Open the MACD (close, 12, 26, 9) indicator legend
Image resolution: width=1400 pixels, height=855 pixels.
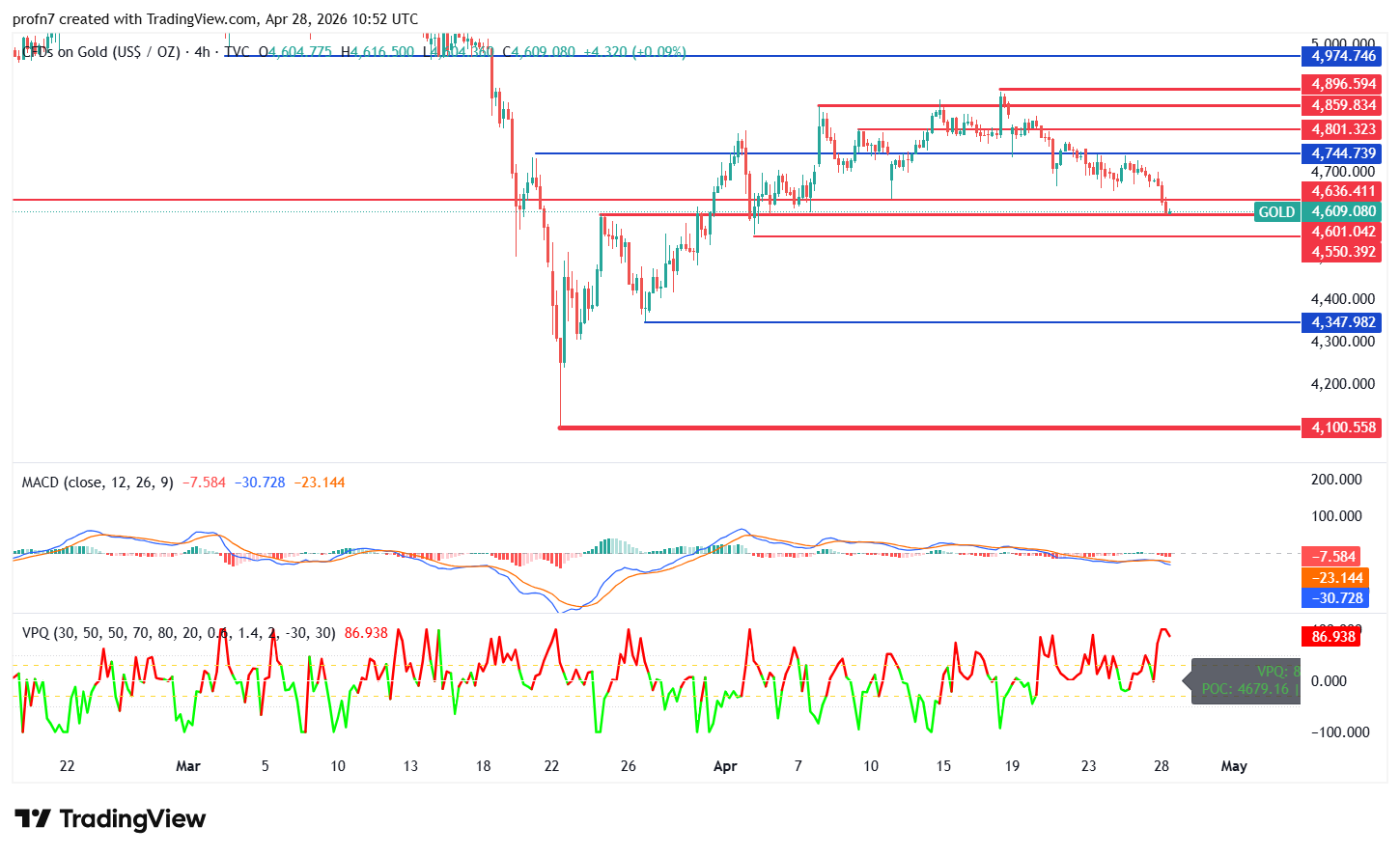click(98, 483)
